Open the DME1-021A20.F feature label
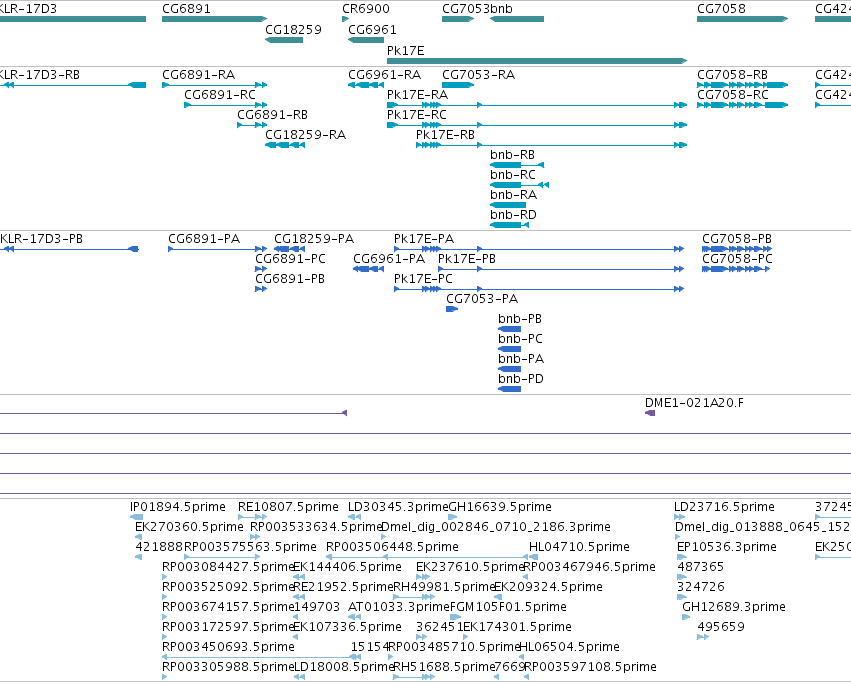Viewport: 851px width, 682px height. click(694, 403)
